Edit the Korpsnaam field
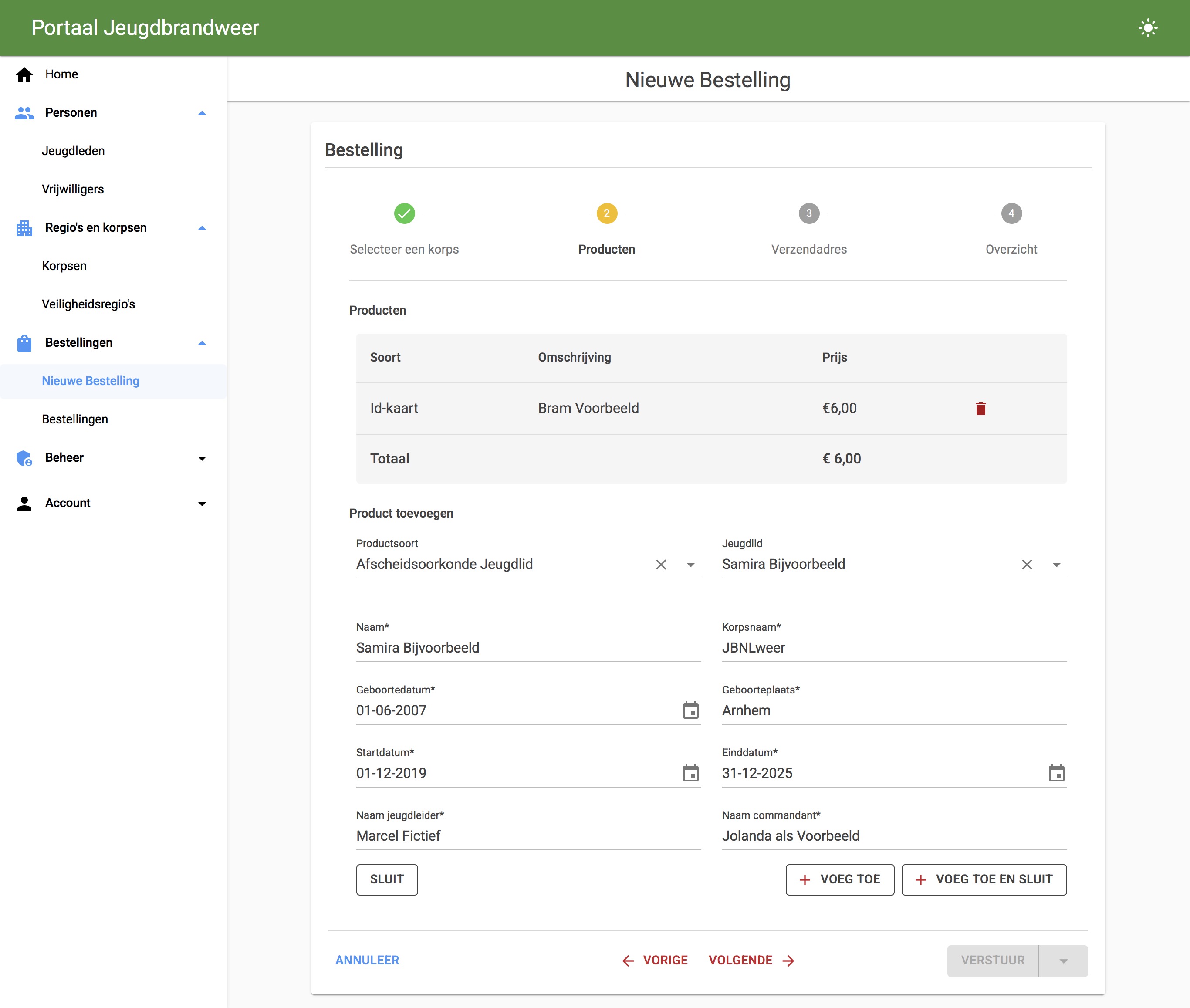 tap(894, 647)
